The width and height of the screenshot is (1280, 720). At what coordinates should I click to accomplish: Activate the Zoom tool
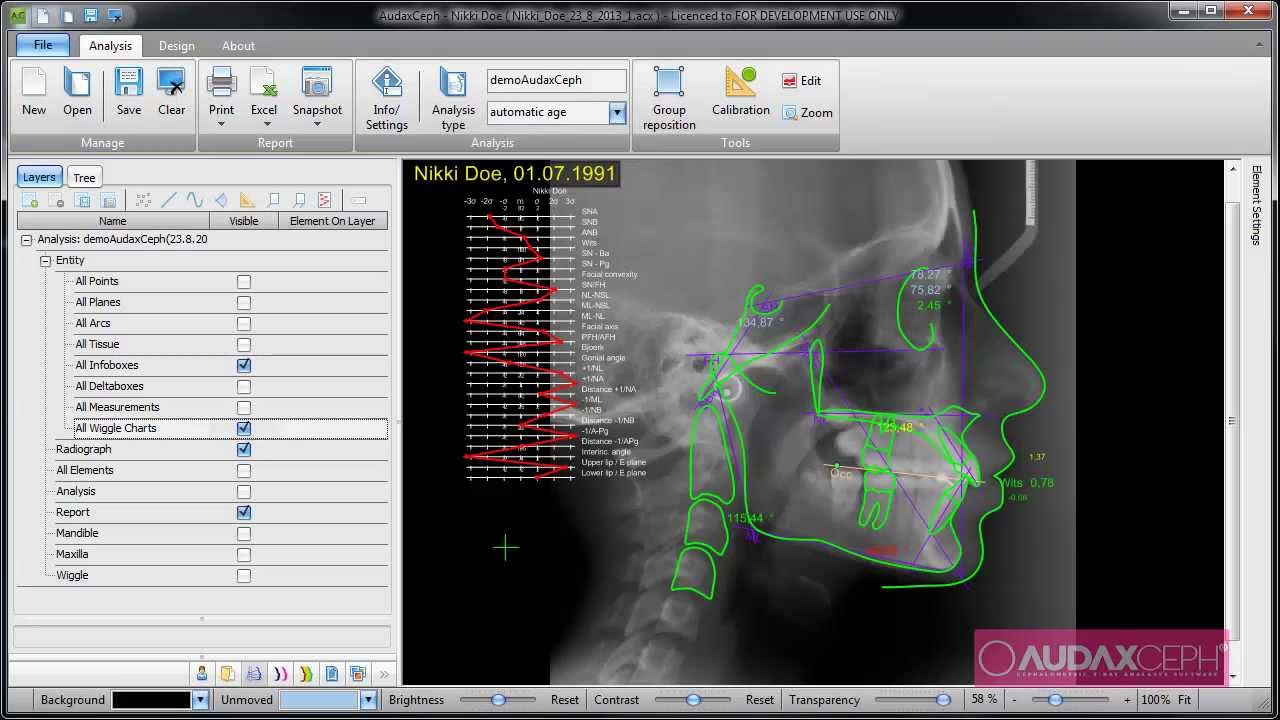tap(808, 113)
